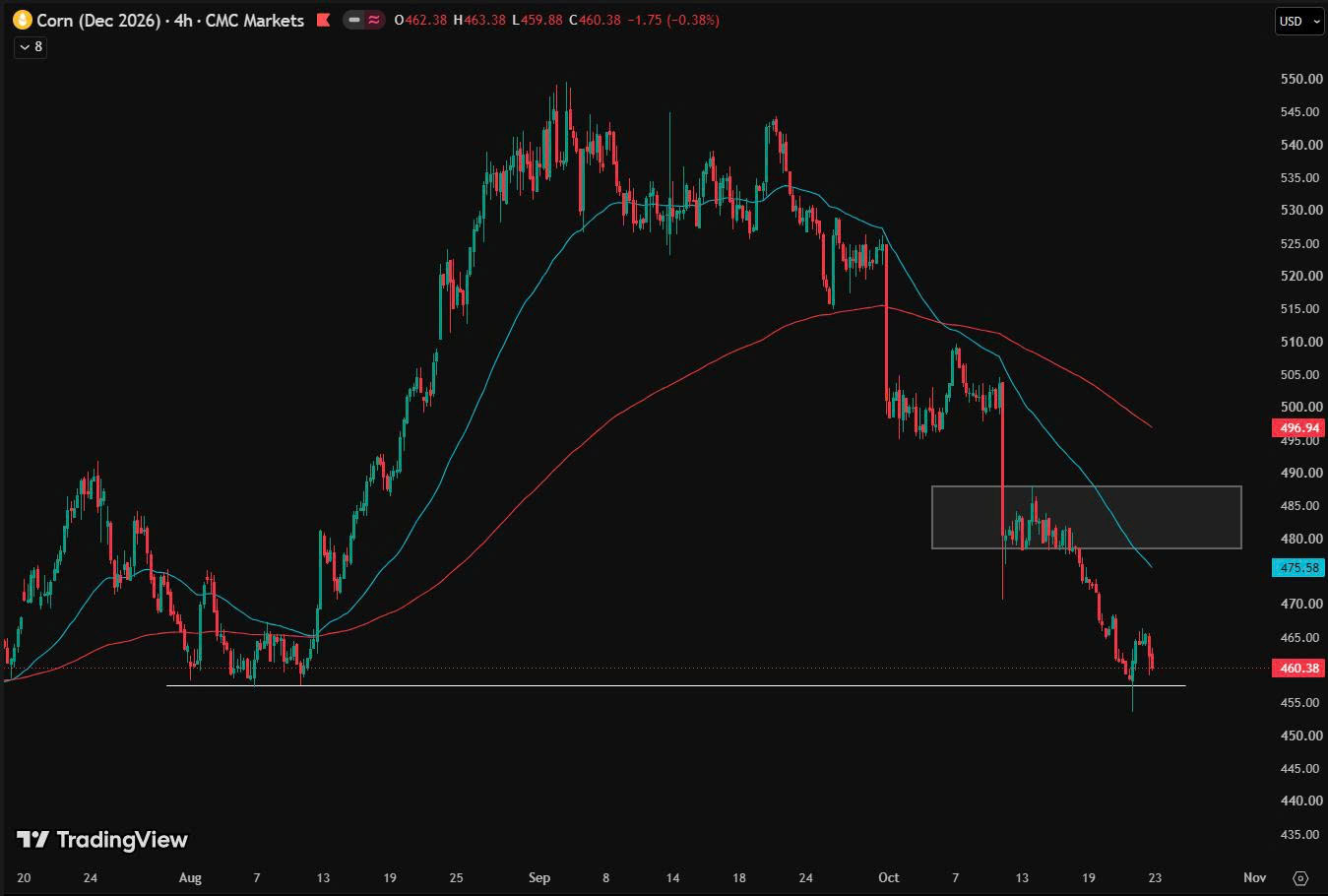This screenshot has height=896, width=1328.
Task: Click the change value −1.75 (−0.38%)
Action: click(673, 20)
